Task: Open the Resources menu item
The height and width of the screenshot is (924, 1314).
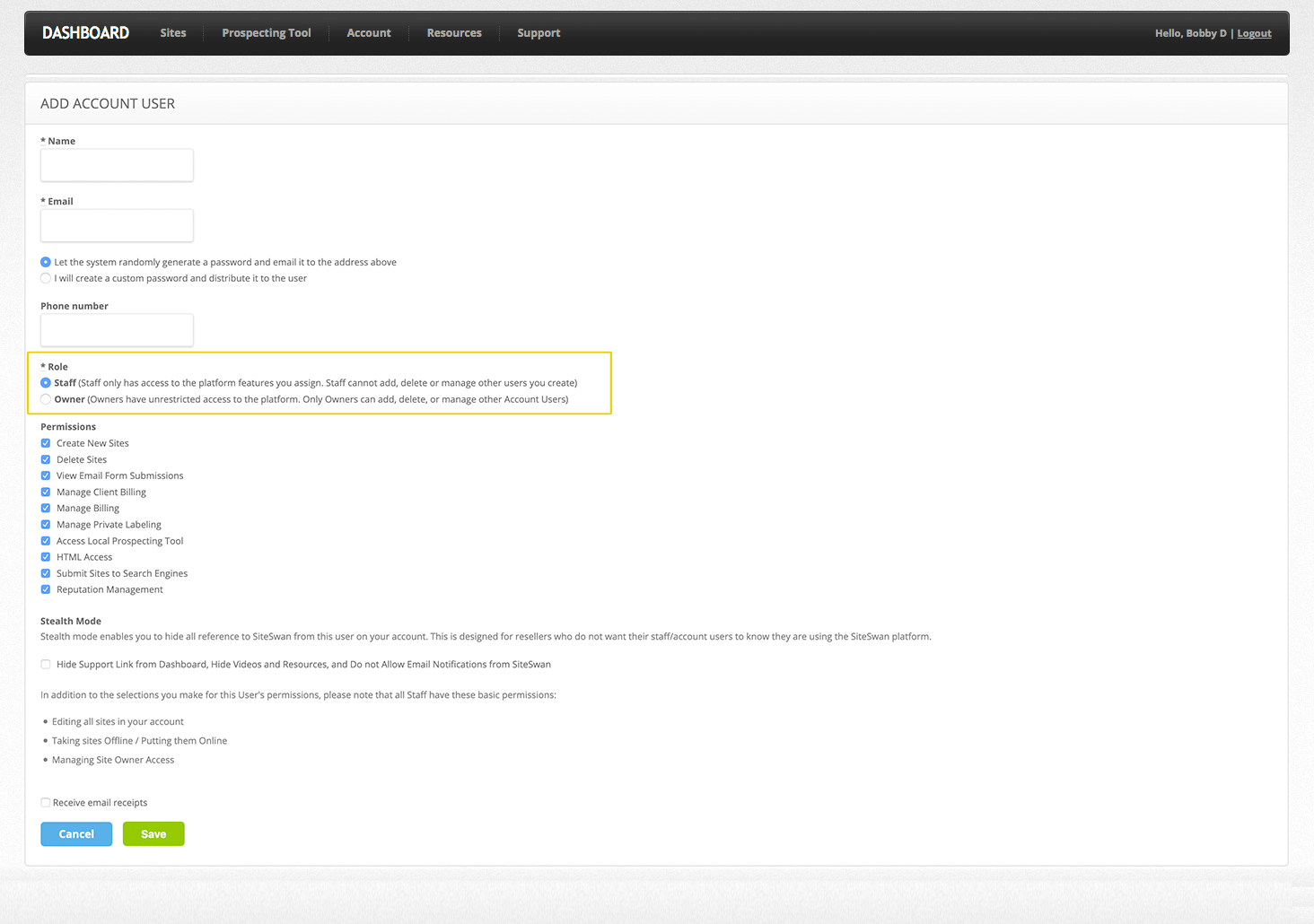Action: point(454,33)
